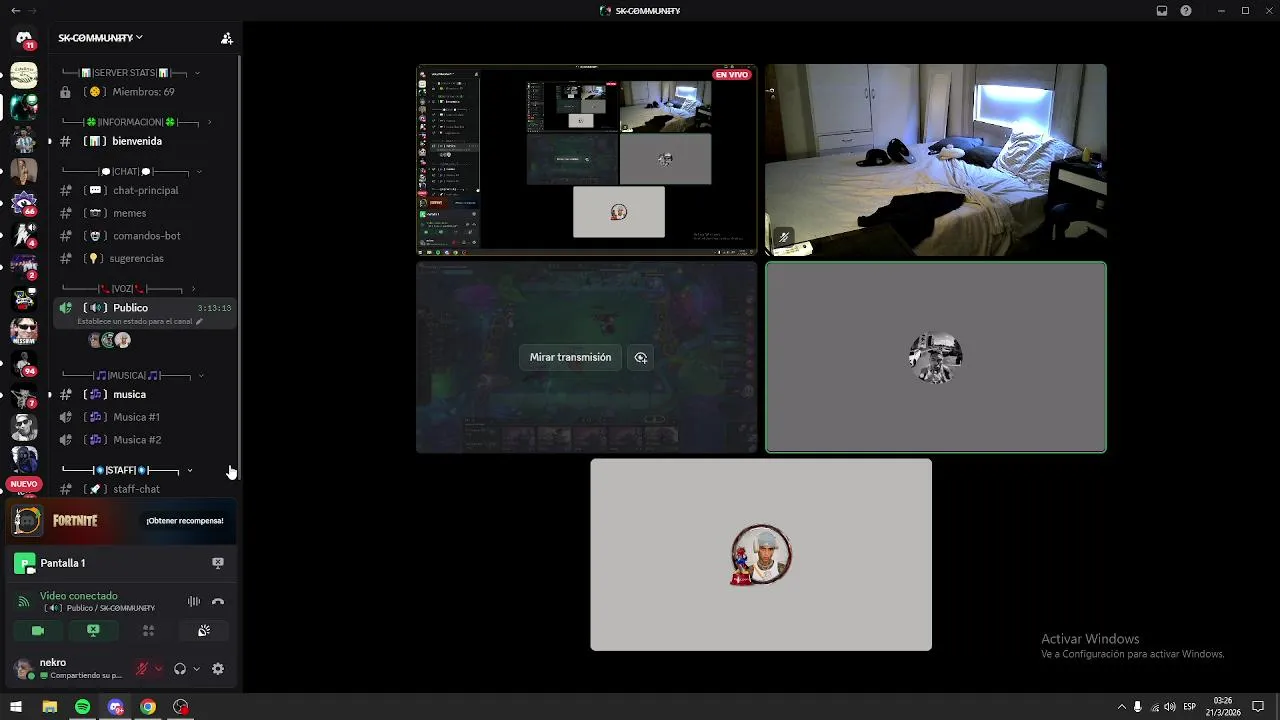Click taskbar volume speaker icon

pos(1170,707)
